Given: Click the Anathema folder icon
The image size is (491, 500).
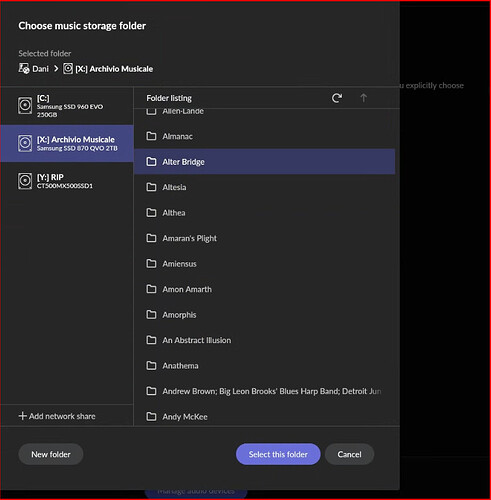Looking at the screenshot, I should [x=151, y=366].
